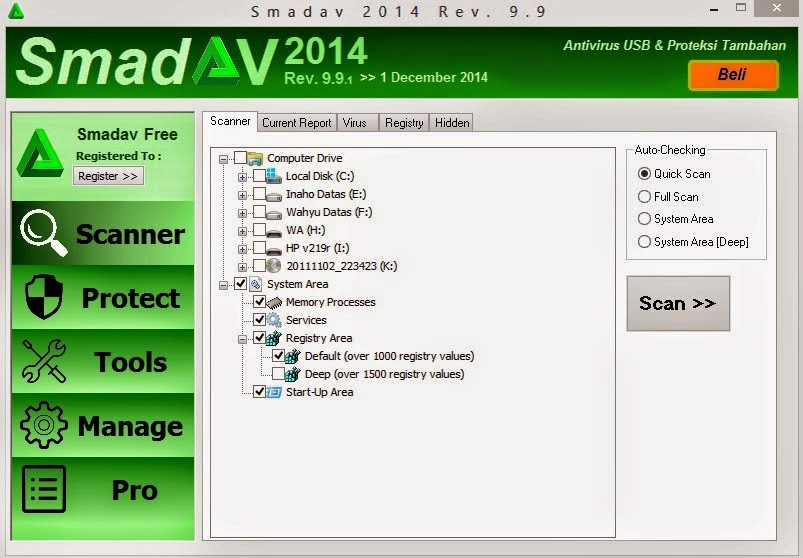Click the Start-Up Area icon
Screen dimensions: 803x558
click(274, 392)
